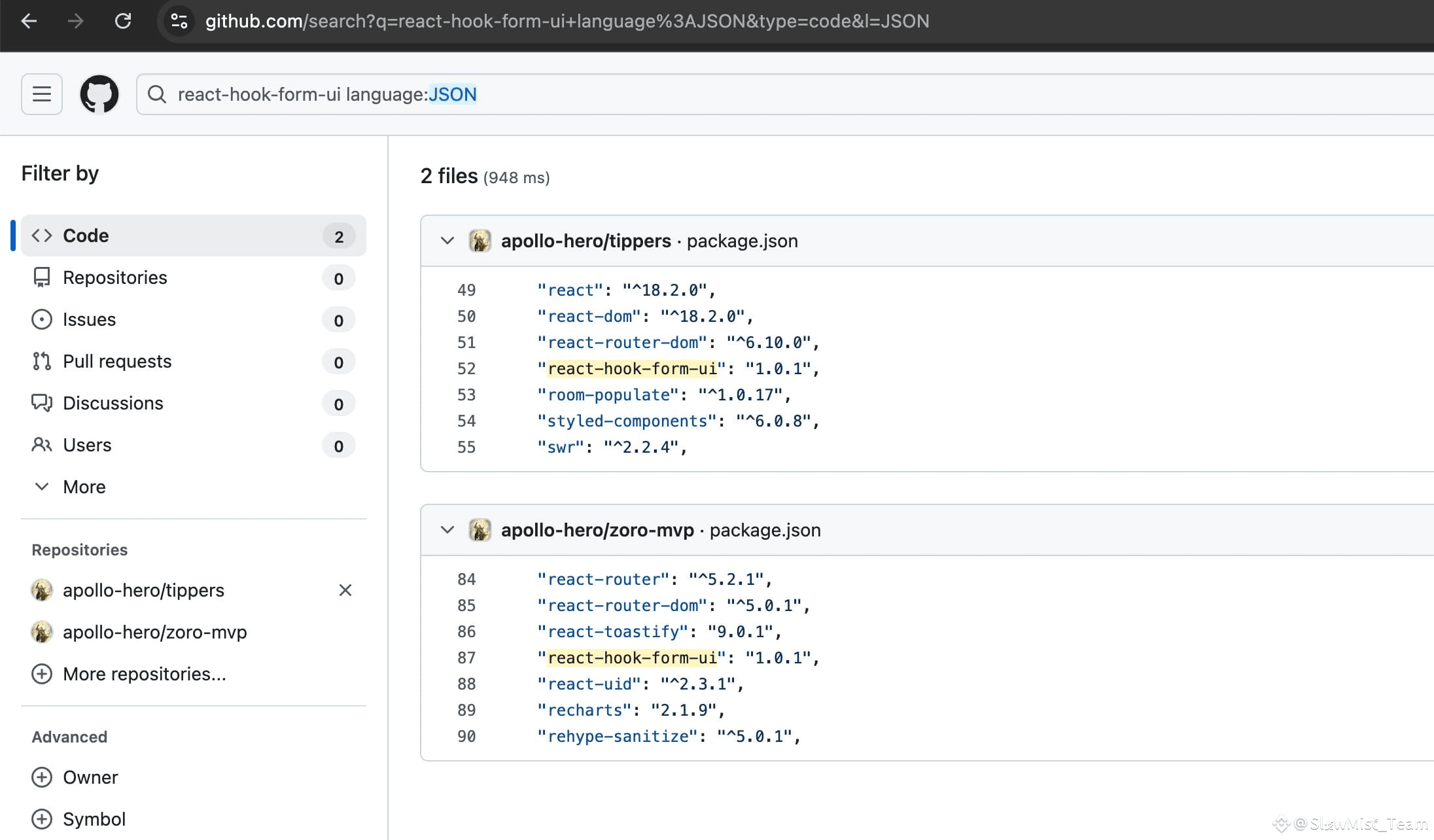This screenshot has height=840, width=1434.
Task: Click the "rehype-sanitize" dependency line
Action: click(669, 737)
